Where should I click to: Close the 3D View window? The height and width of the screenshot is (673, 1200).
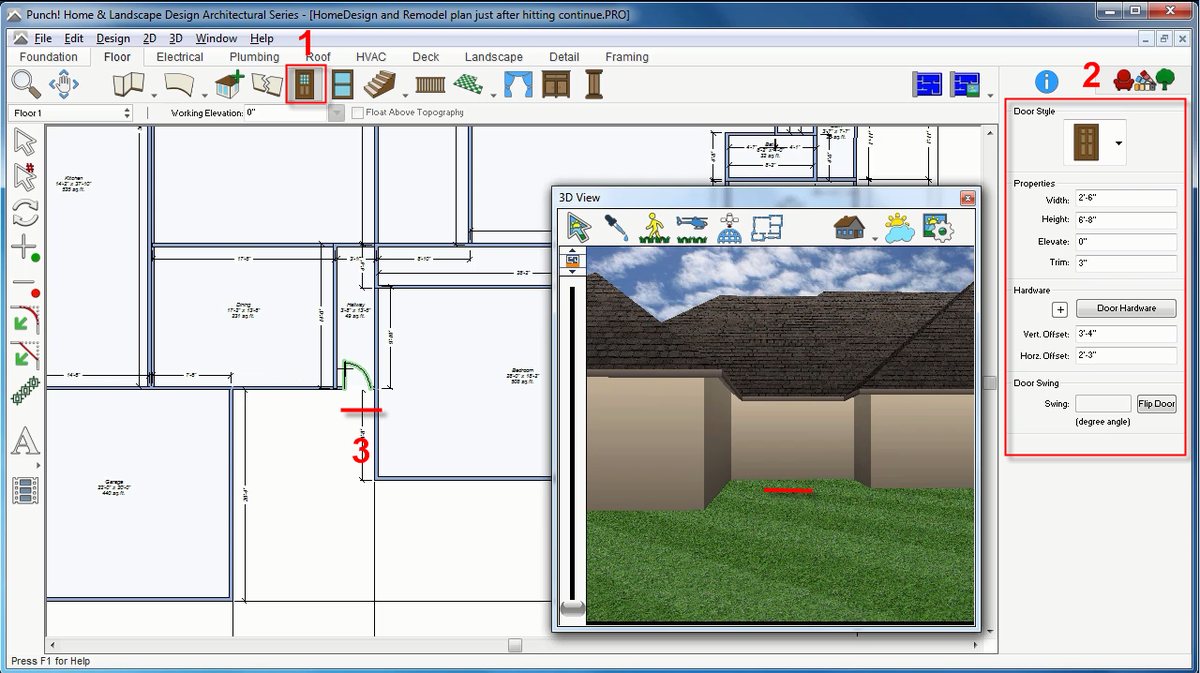(x=967, y=198)
